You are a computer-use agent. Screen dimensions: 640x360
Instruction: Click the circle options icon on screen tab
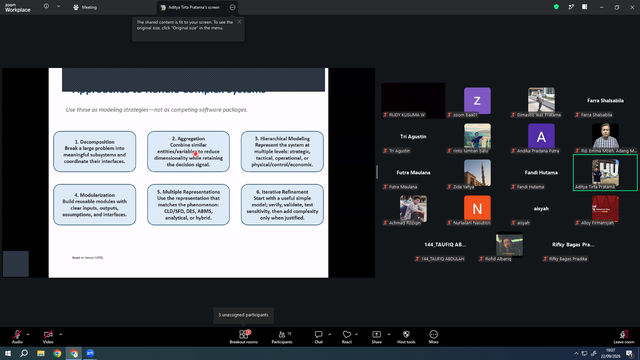pos(233,7)
